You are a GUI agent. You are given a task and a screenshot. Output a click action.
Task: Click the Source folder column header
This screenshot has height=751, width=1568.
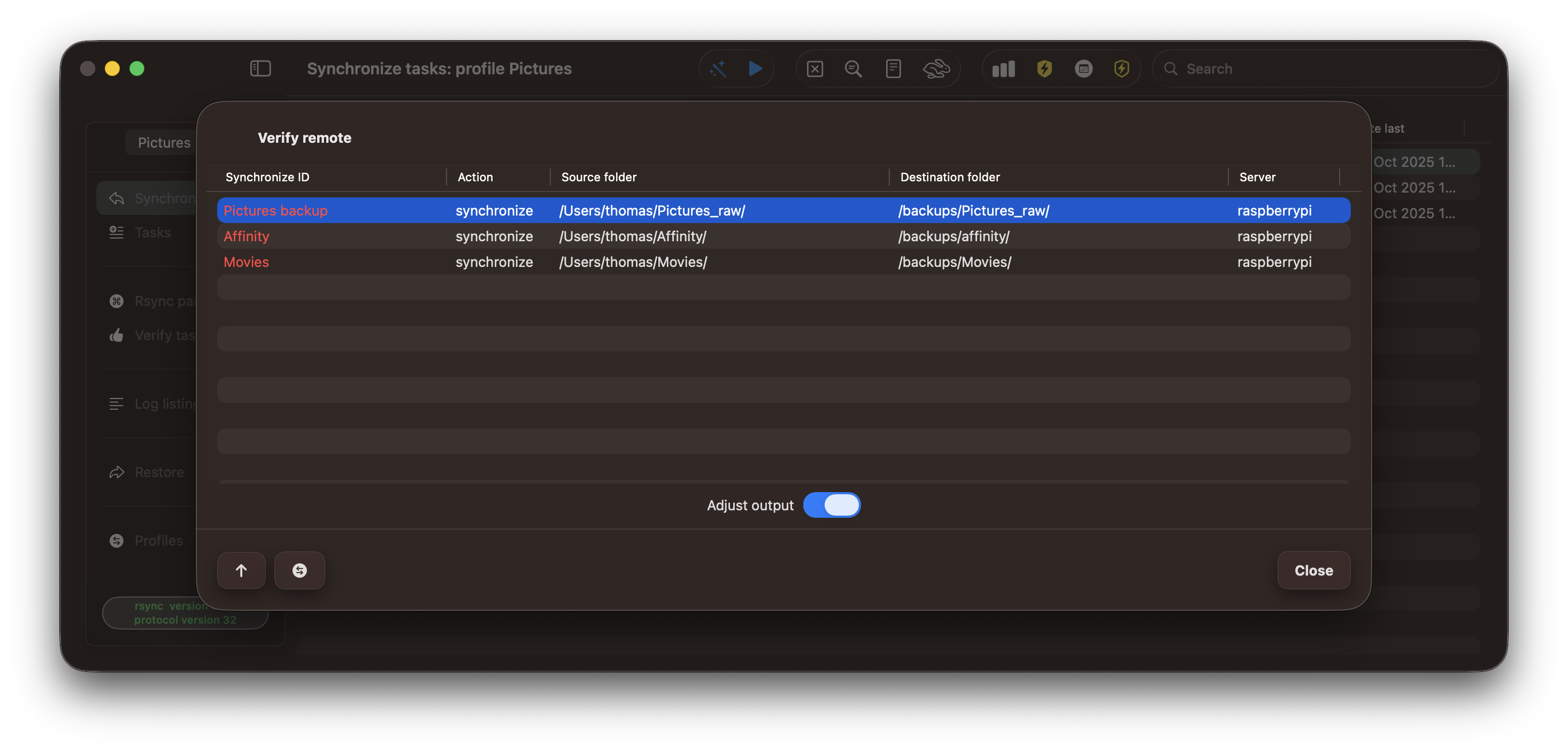599,177
